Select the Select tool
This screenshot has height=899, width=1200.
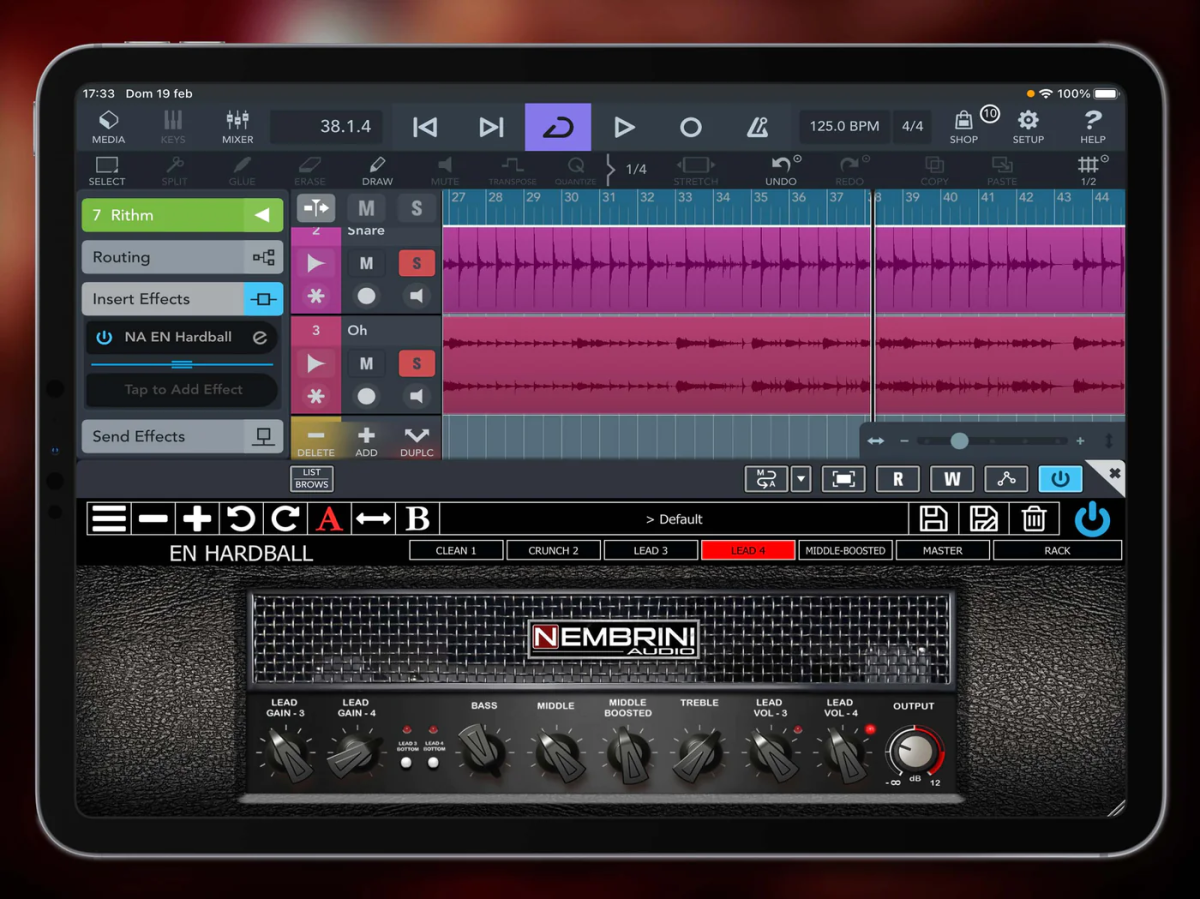pos(107,170)
